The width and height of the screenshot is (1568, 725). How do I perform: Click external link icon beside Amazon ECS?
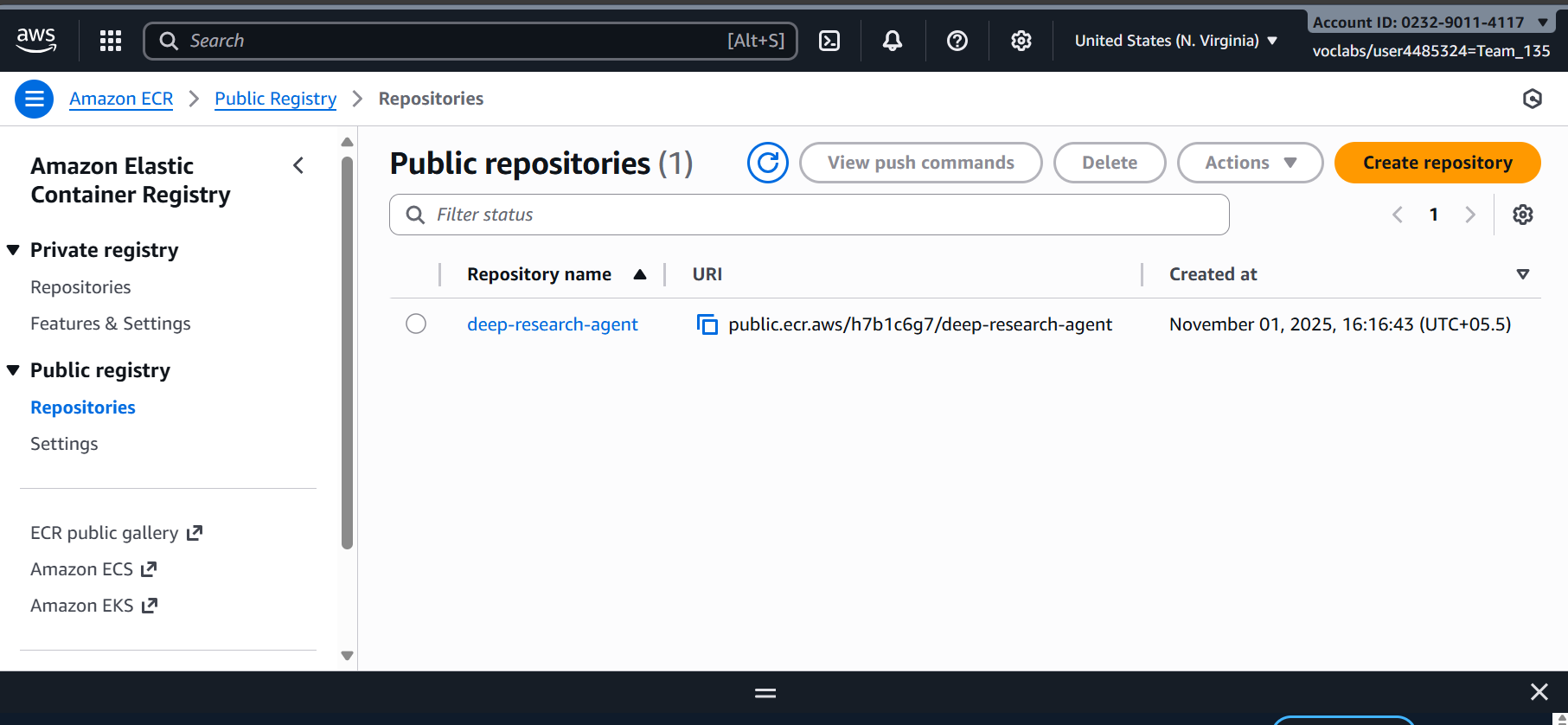coord(150,569)
